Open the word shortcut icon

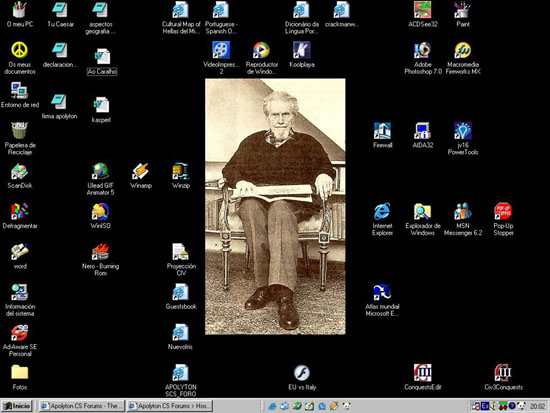click(x=20, y=252)
